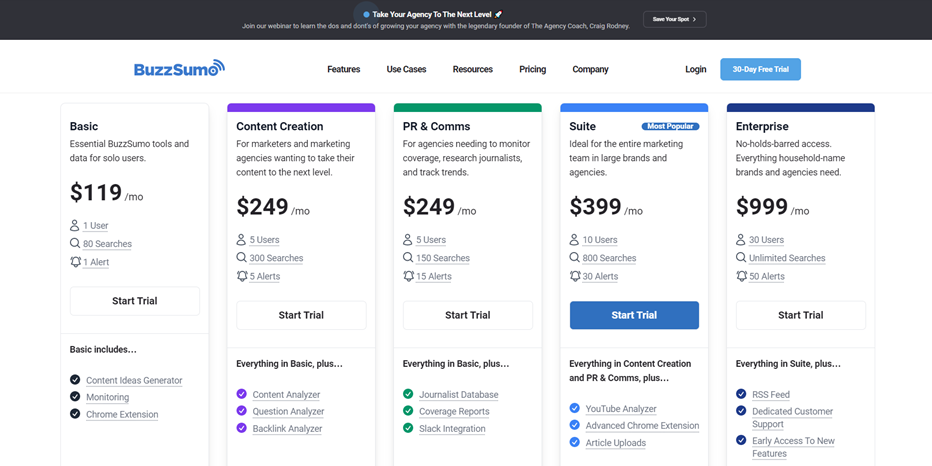Image resolution: width=932 pixels, height=466 pixels.
Task: Start trial for PR & Comms plan
Action: click(468, 315)
